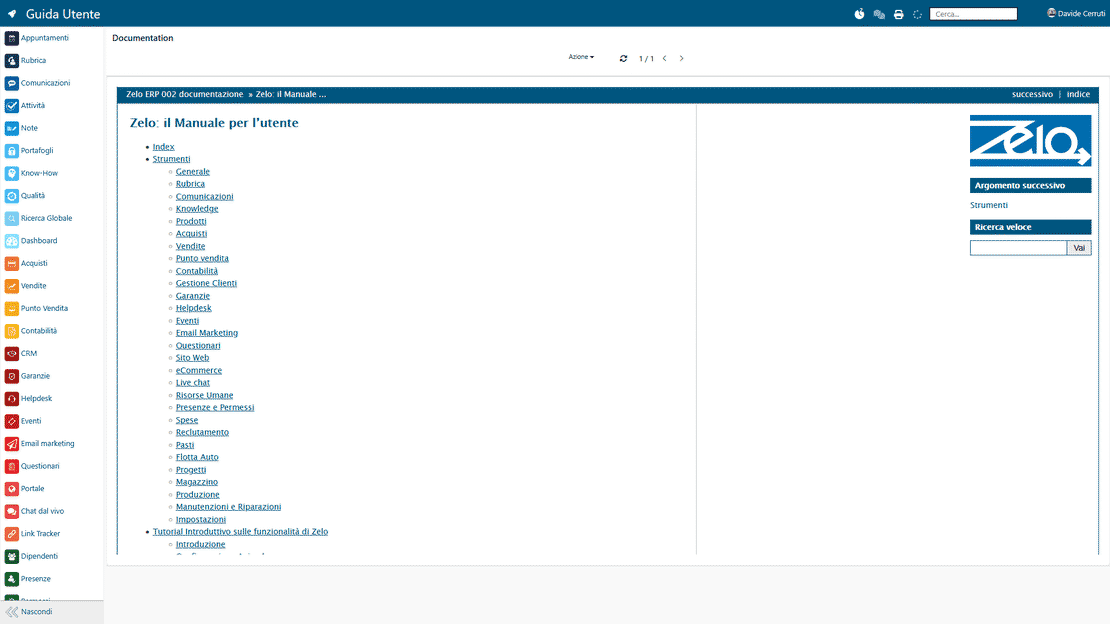
Task: Open the Sito Web documentation link
Action: pos(193,358)
